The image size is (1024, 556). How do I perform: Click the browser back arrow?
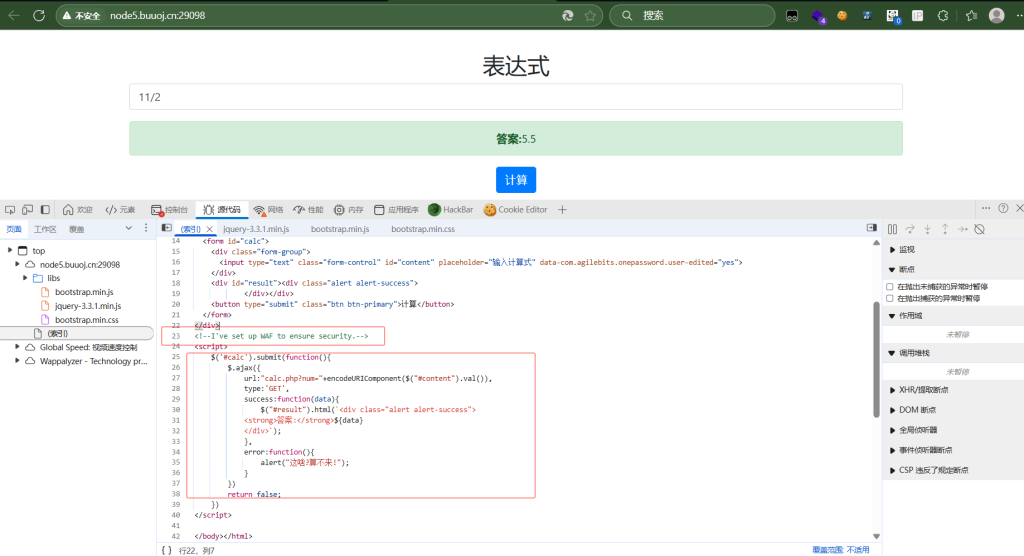click(x=14, y=15)
